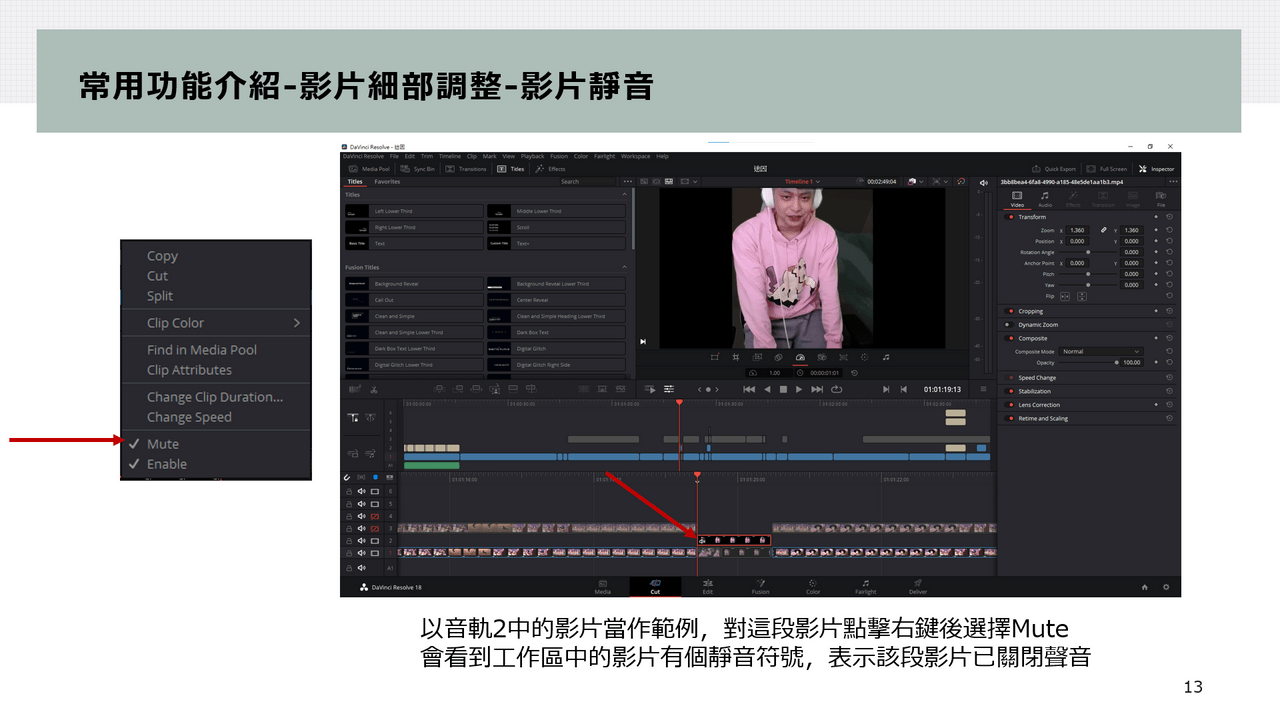Viewport: 1280px width, 720px height.
Task: Choose Mute from the context menu
Action: point(163,444)
